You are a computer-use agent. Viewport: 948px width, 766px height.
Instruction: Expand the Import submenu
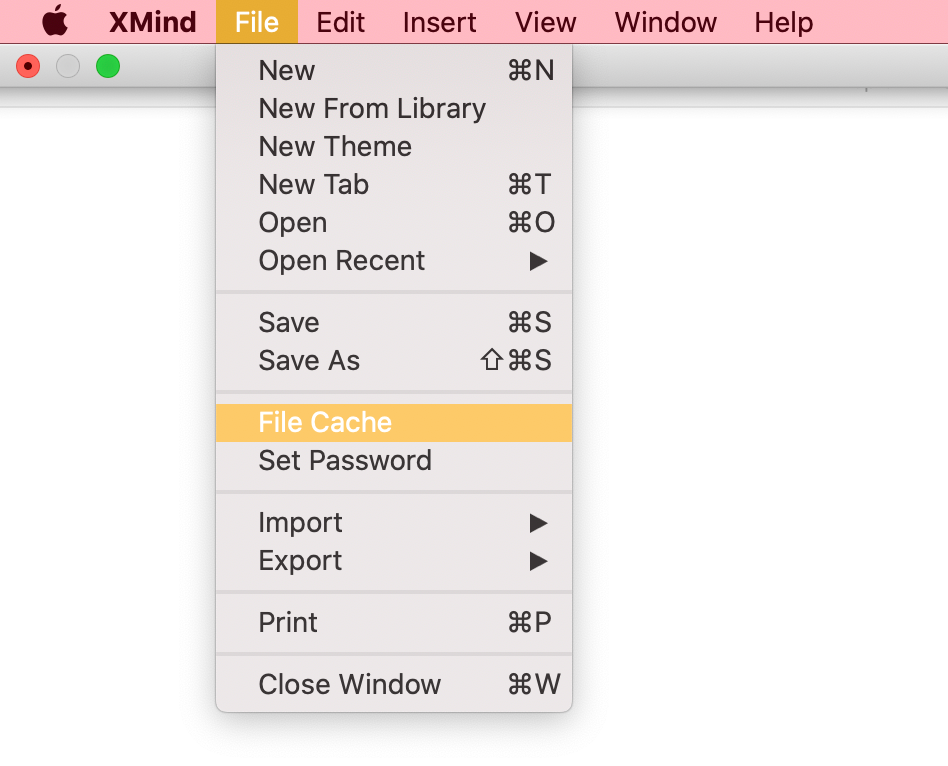[394, 522]
